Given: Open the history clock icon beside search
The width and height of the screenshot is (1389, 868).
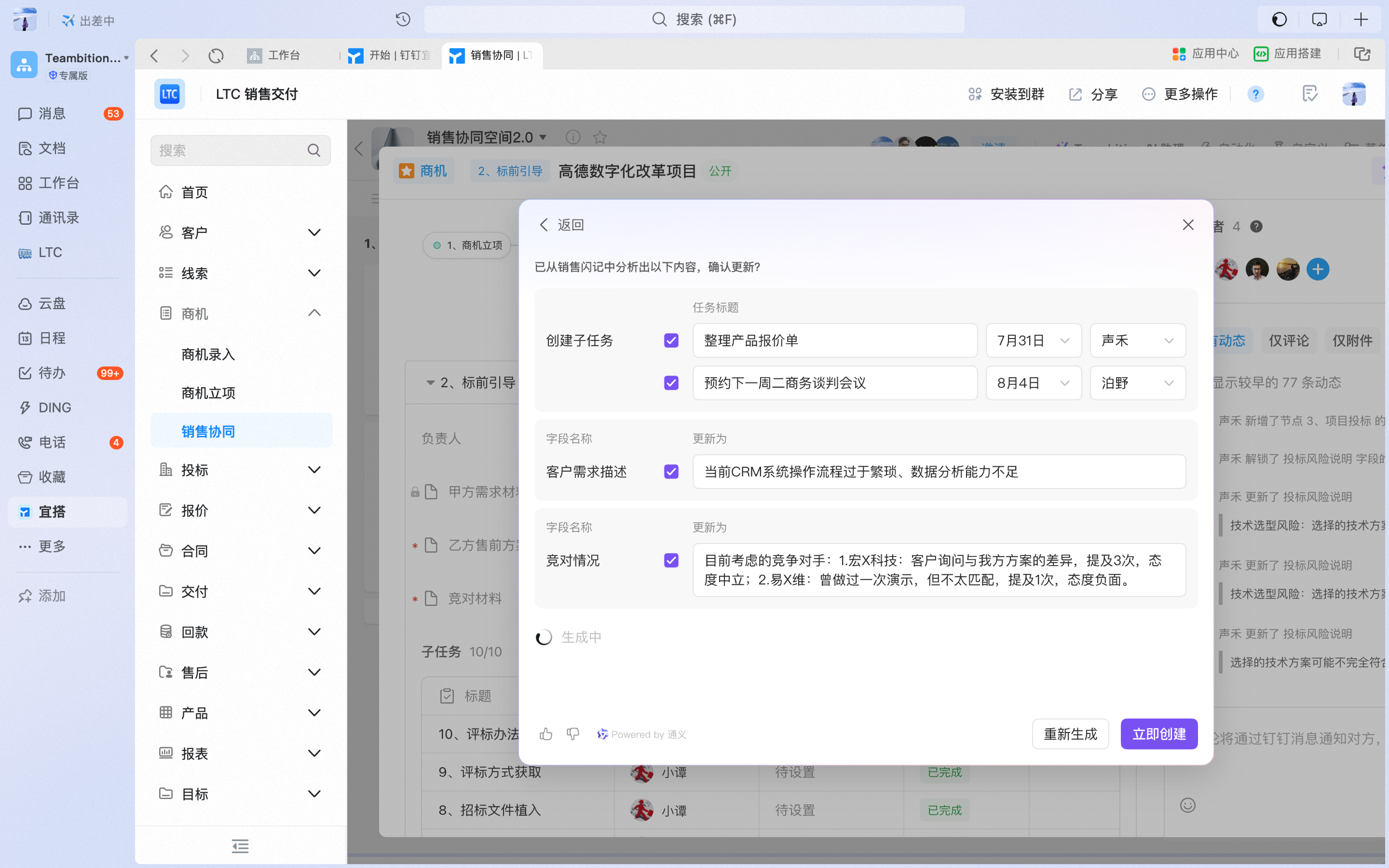Looking at the screenshot, I should pyautogui.click(x=403, y=20).
